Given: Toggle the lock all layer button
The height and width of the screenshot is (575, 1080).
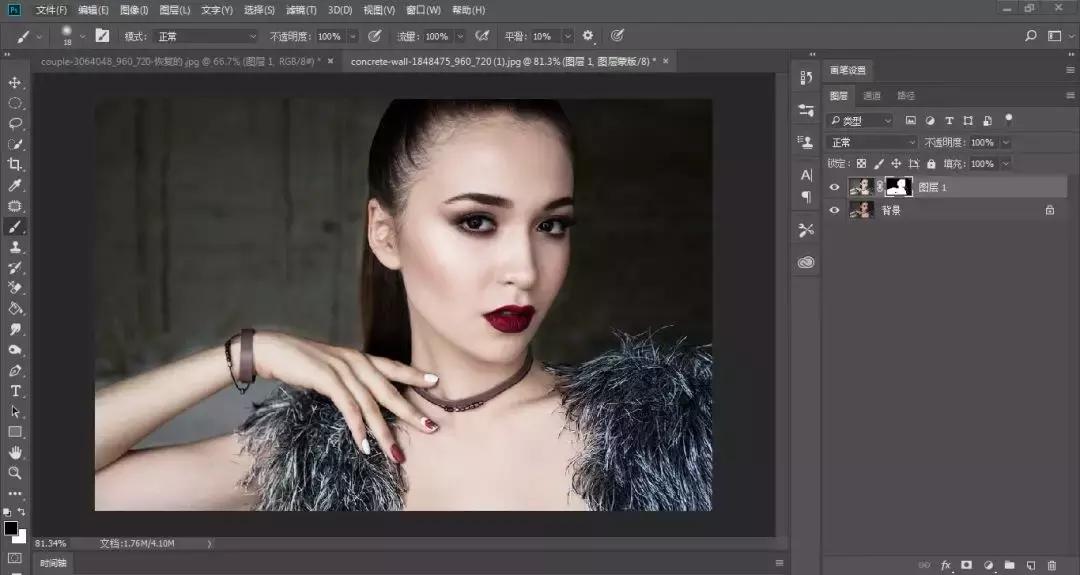Looking at the screenshot, I should 931,164.
